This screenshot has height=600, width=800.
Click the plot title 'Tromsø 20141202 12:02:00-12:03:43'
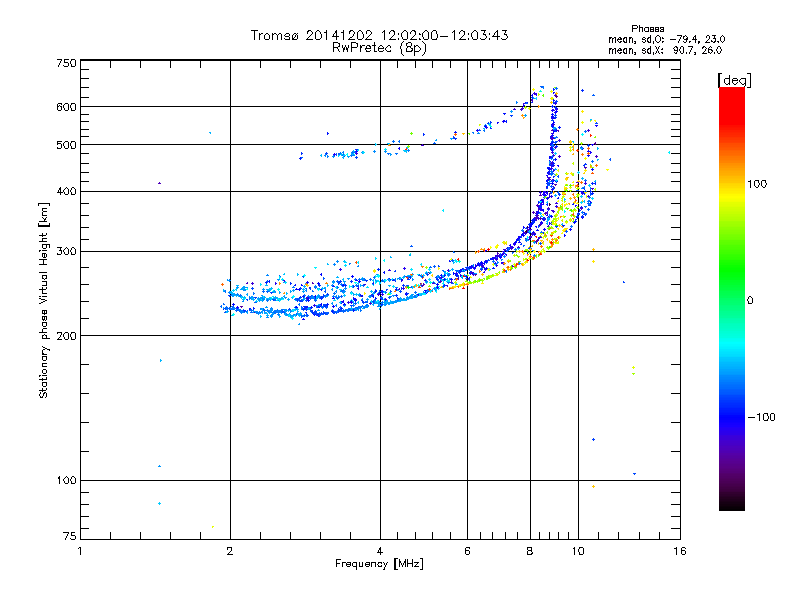click(x=379, y=35)
